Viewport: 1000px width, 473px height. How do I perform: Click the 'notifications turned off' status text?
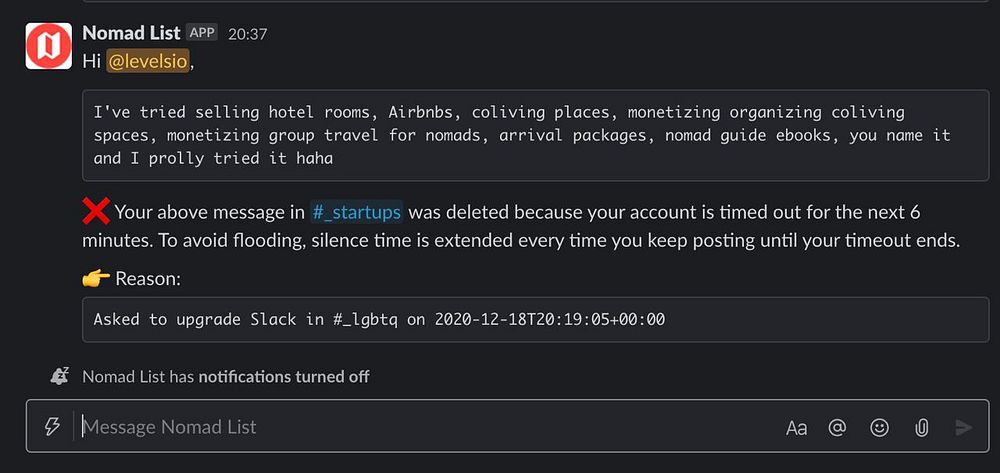point(284,377)
